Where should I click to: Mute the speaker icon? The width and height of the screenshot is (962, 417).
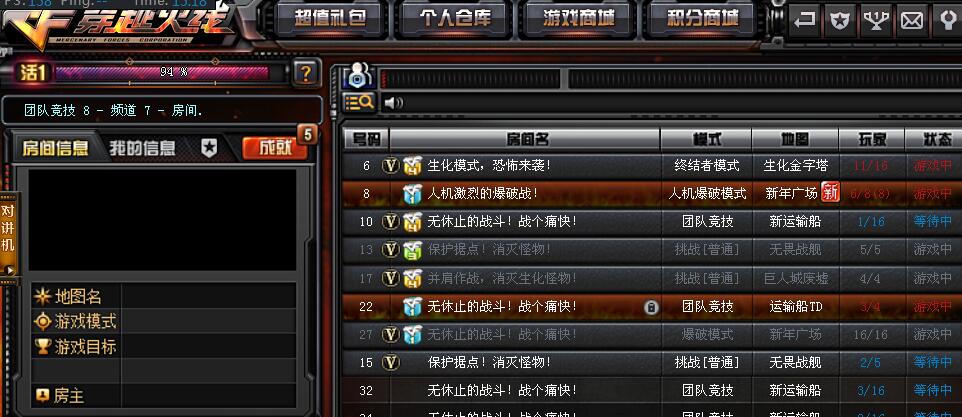point(393,102)
